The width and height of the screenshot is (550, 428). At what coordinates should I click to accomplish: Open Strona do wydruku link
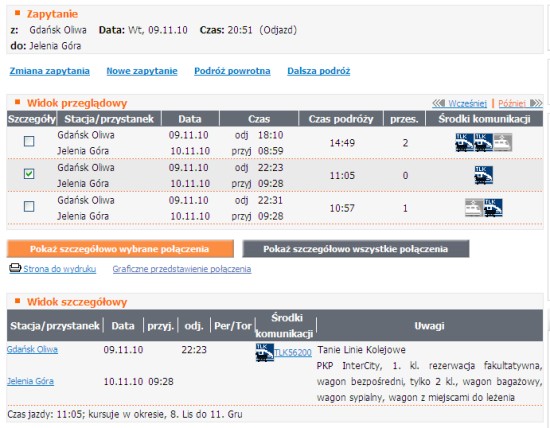[60, 269]
